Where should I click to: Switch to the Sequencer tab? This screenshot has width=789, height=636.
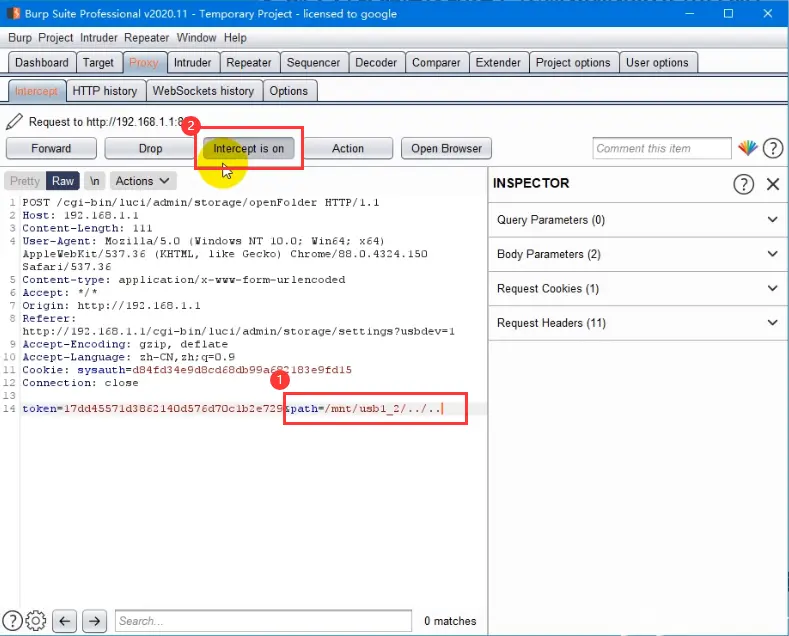pos(313,62)
